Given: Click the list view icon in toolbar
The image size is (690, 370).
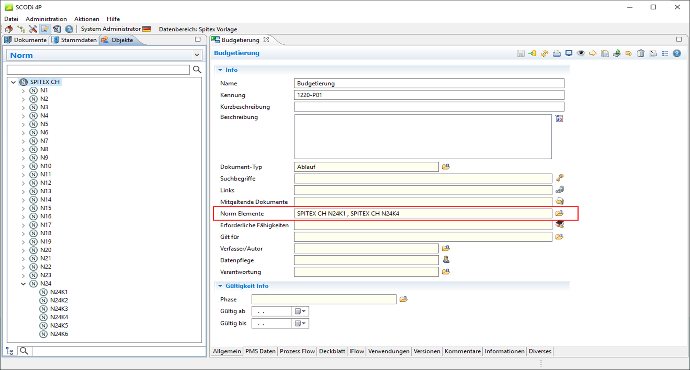Looking at the screenshot, I should (665, 53).
